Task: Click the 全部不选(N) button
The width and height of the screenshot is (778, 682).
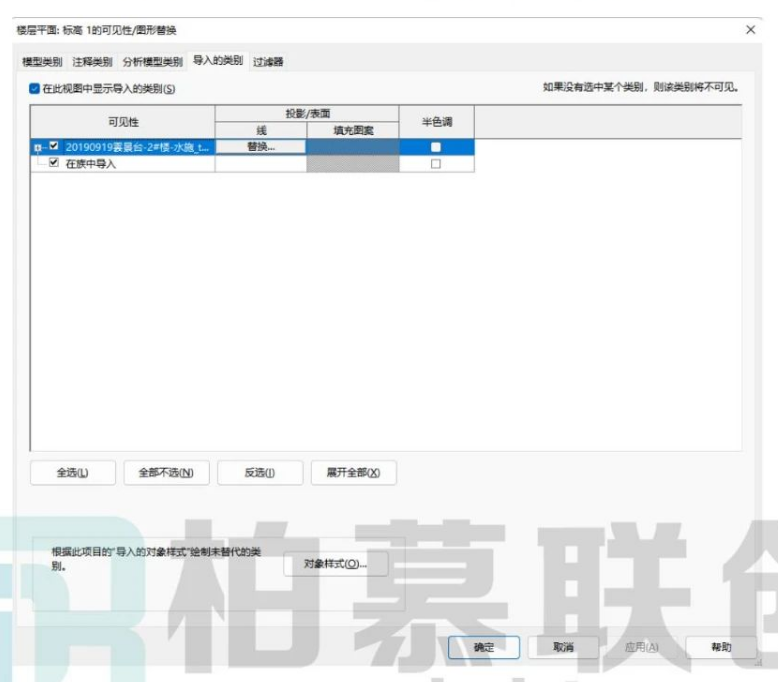Action: click(x=166, y=473)
